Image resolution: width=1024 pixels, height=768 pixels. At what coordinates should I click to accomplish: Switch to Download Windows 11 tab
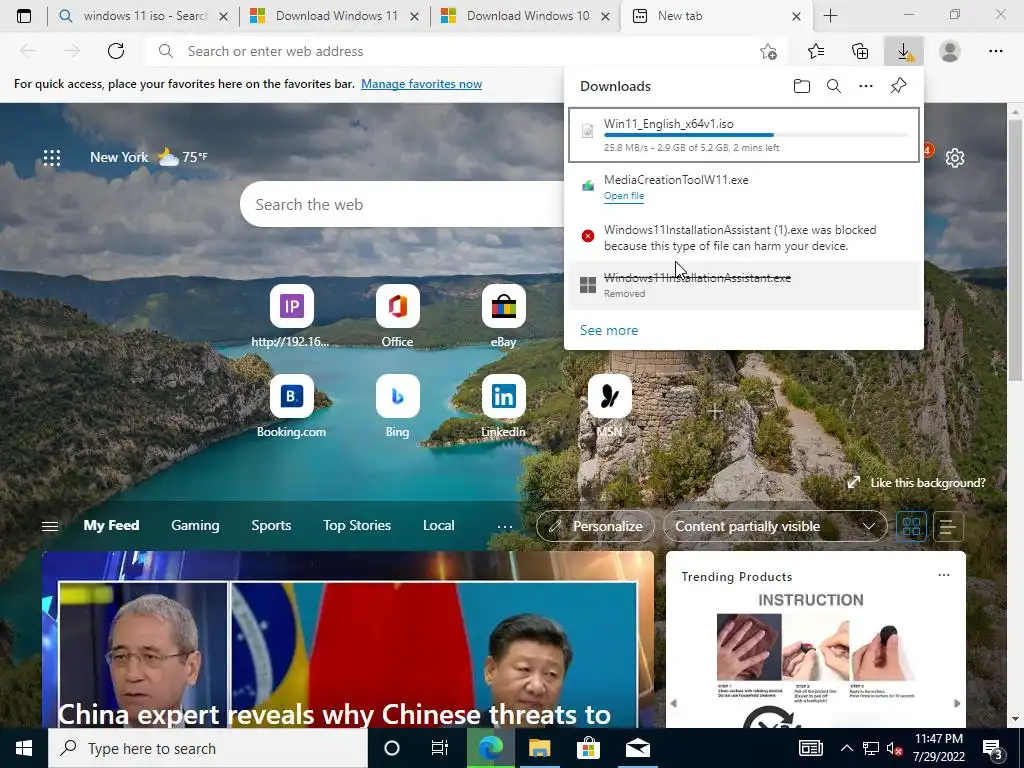(x=336, y=16)
